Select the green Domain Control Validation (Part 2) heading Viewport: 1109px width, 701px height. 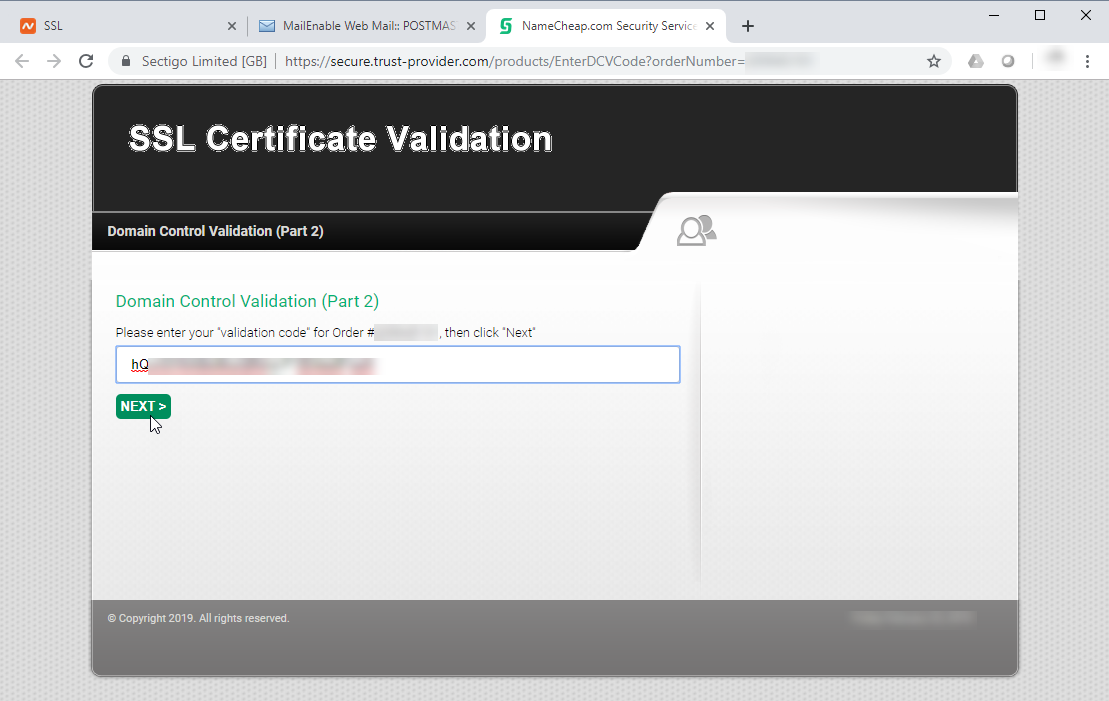247,301
